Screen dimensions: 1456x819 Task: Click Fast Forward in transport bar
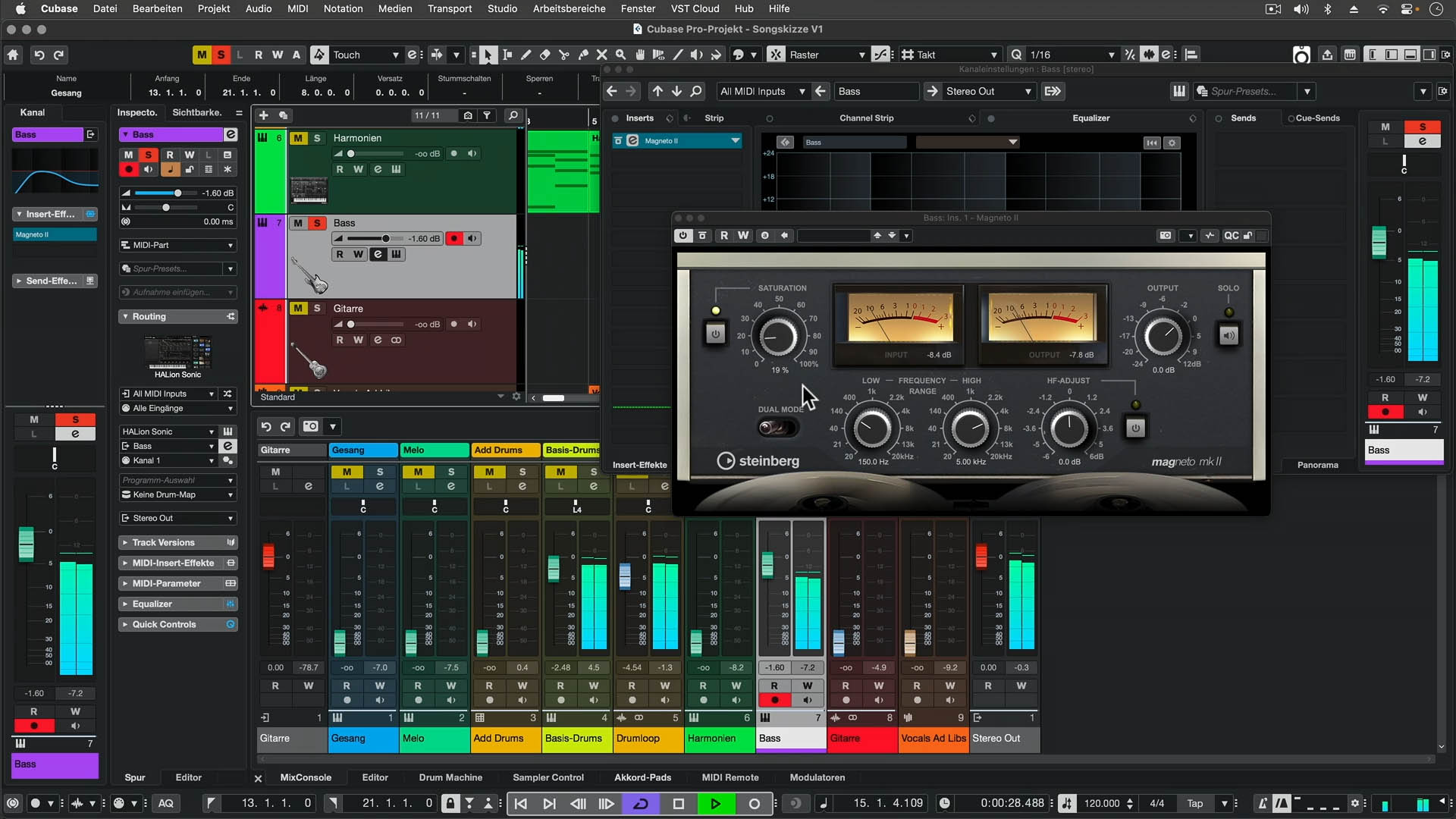click(606, 804)
